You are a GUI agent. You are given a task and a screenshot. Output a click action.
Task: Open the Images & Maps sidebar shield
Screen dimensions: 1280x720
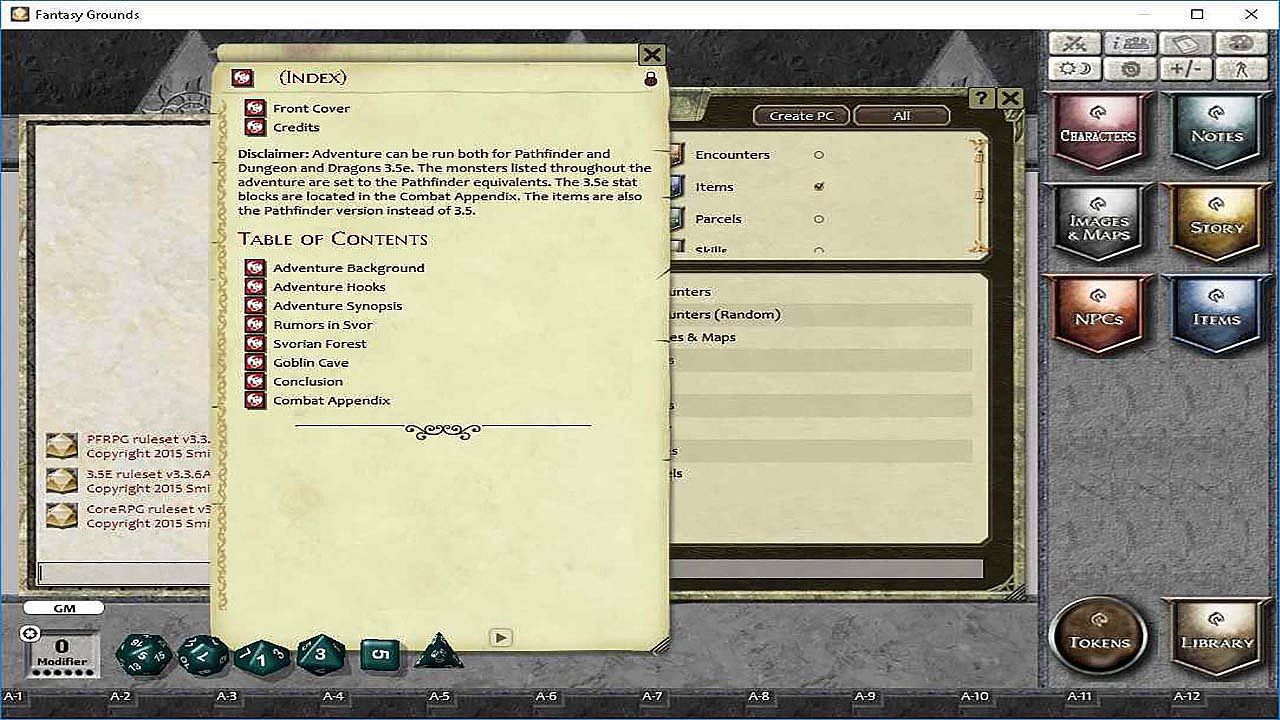pyautogui.click(x=1098, y=224)
